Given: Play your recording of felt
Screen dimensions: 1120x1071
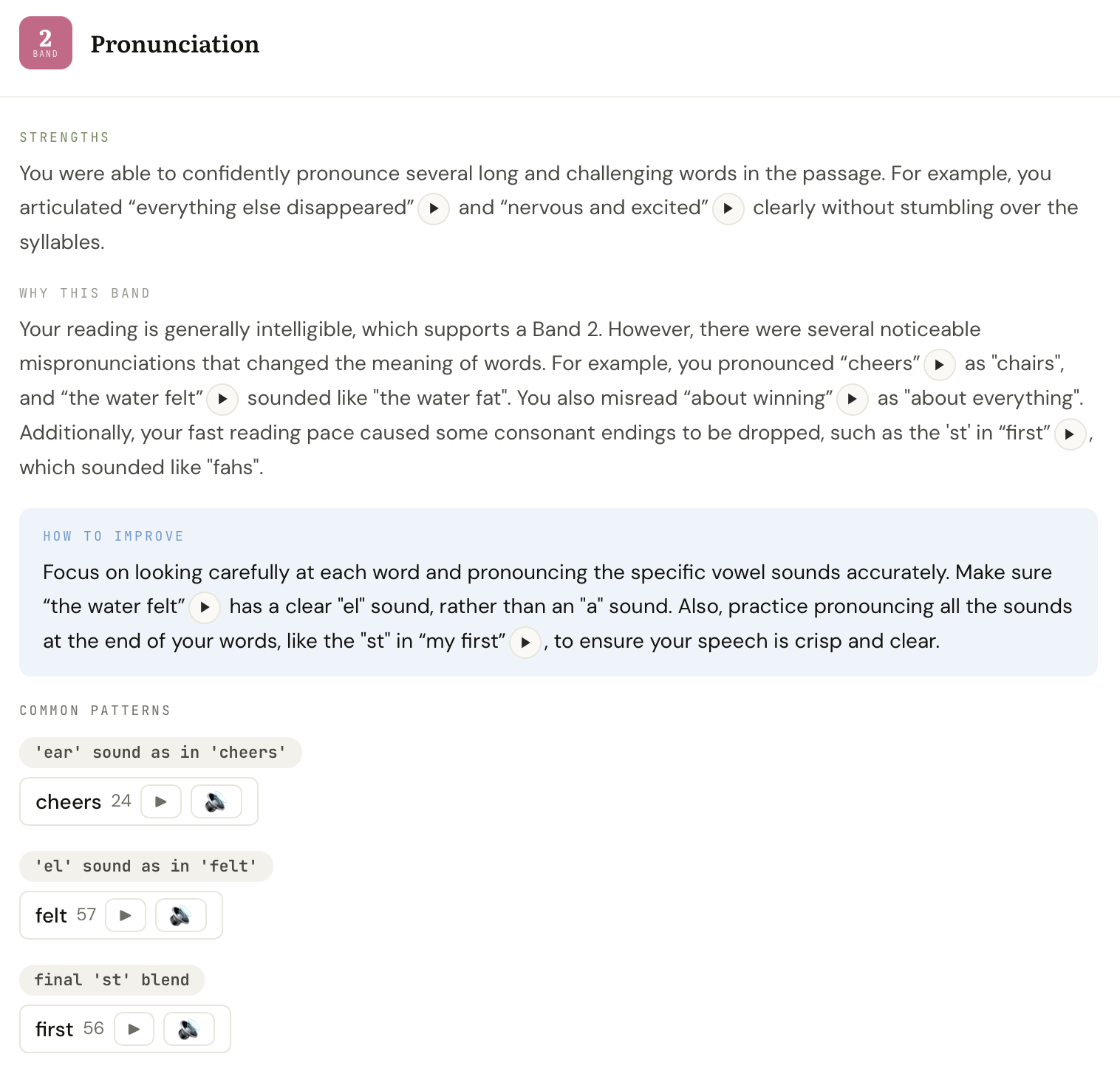Looking at the screenshot, I should click(x=126, y=915).
